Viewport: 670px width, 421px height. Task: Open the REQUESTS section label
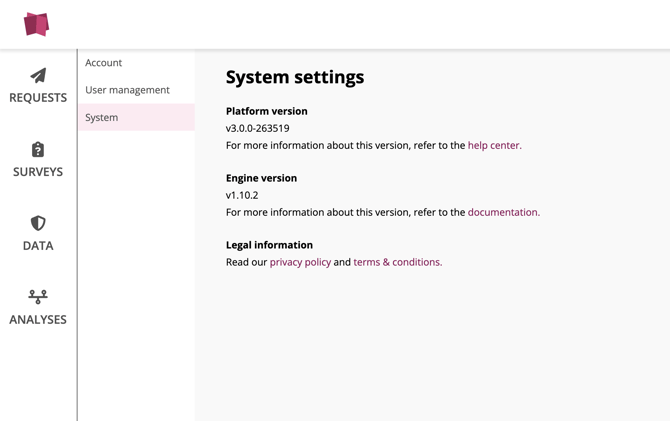(38, 98)
